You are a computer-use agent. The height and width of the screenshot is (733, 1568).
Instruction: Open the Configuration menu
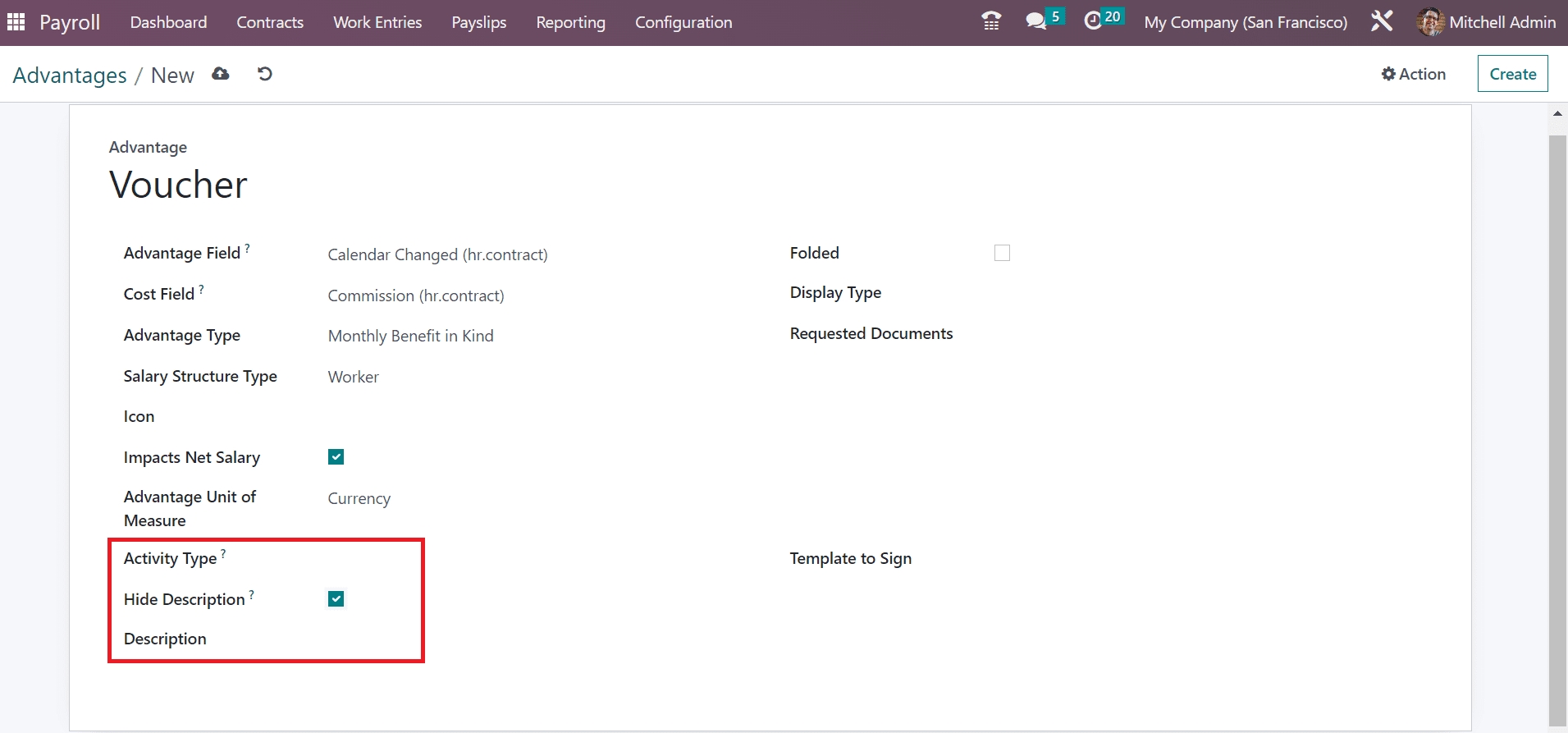[683, 22]
